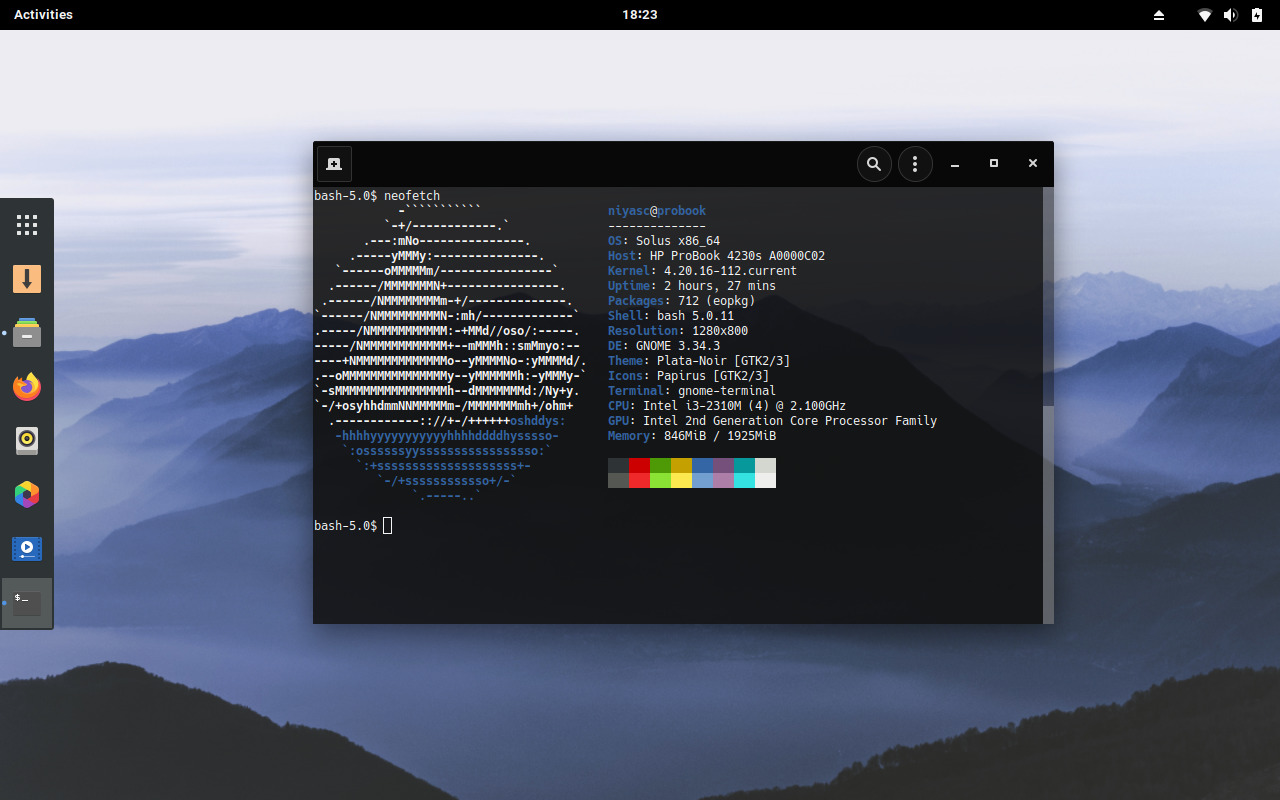Select the Terminal icon in dock
Screen dimensions: 1280x800
tap(27, 603)
